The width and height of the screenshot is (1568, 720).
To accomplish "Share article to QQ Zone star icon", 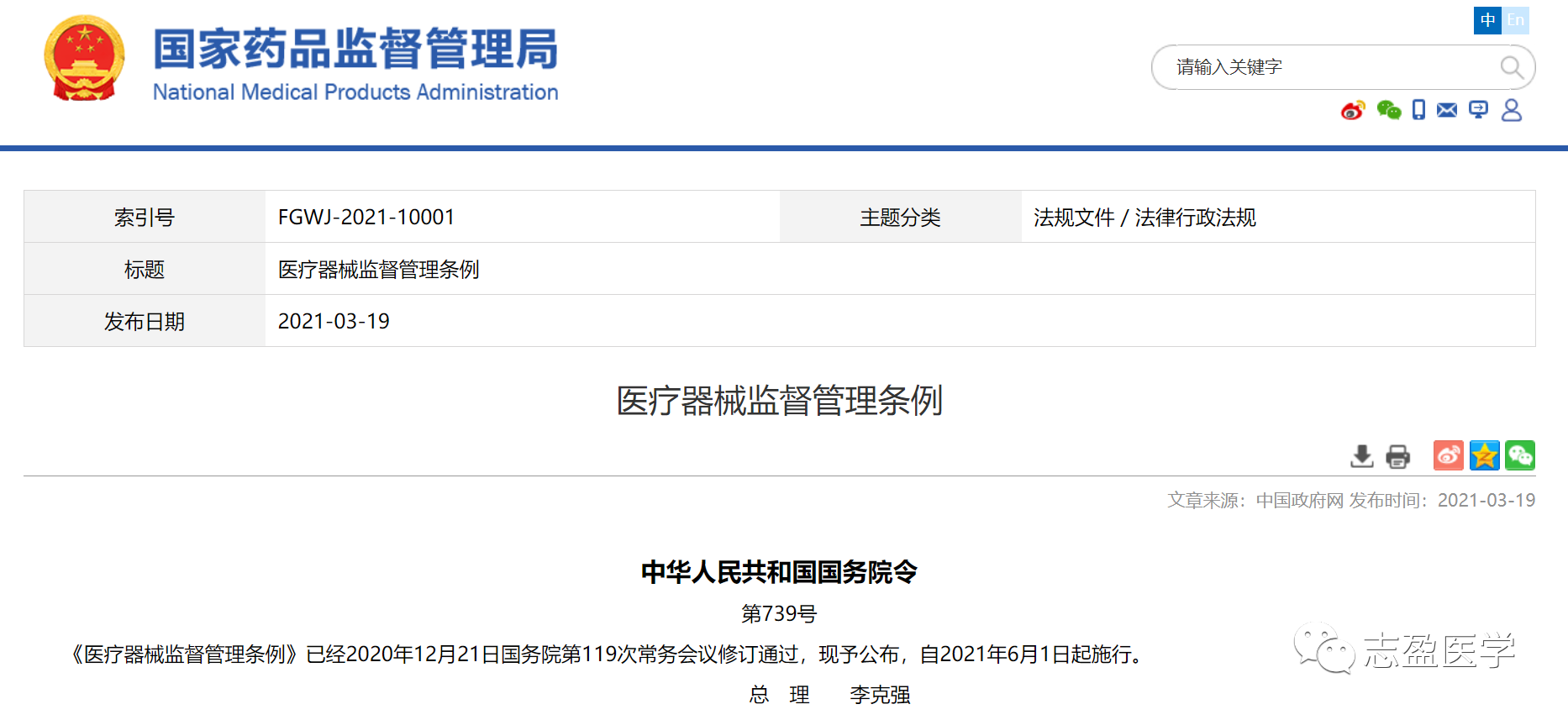I will [1484, 455].
